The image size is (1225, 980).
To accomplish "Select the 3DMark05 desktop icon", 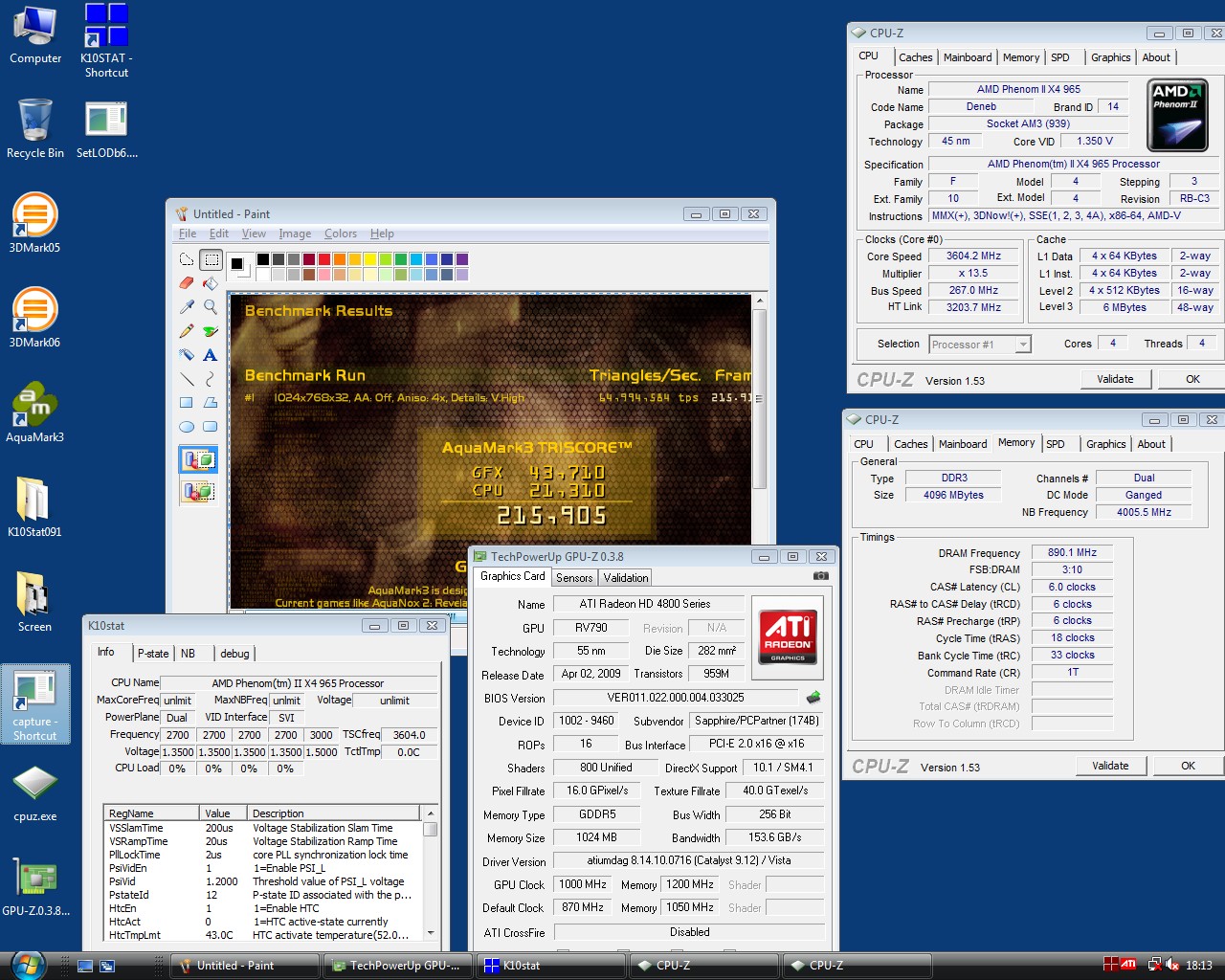I will tap(34, 224).
